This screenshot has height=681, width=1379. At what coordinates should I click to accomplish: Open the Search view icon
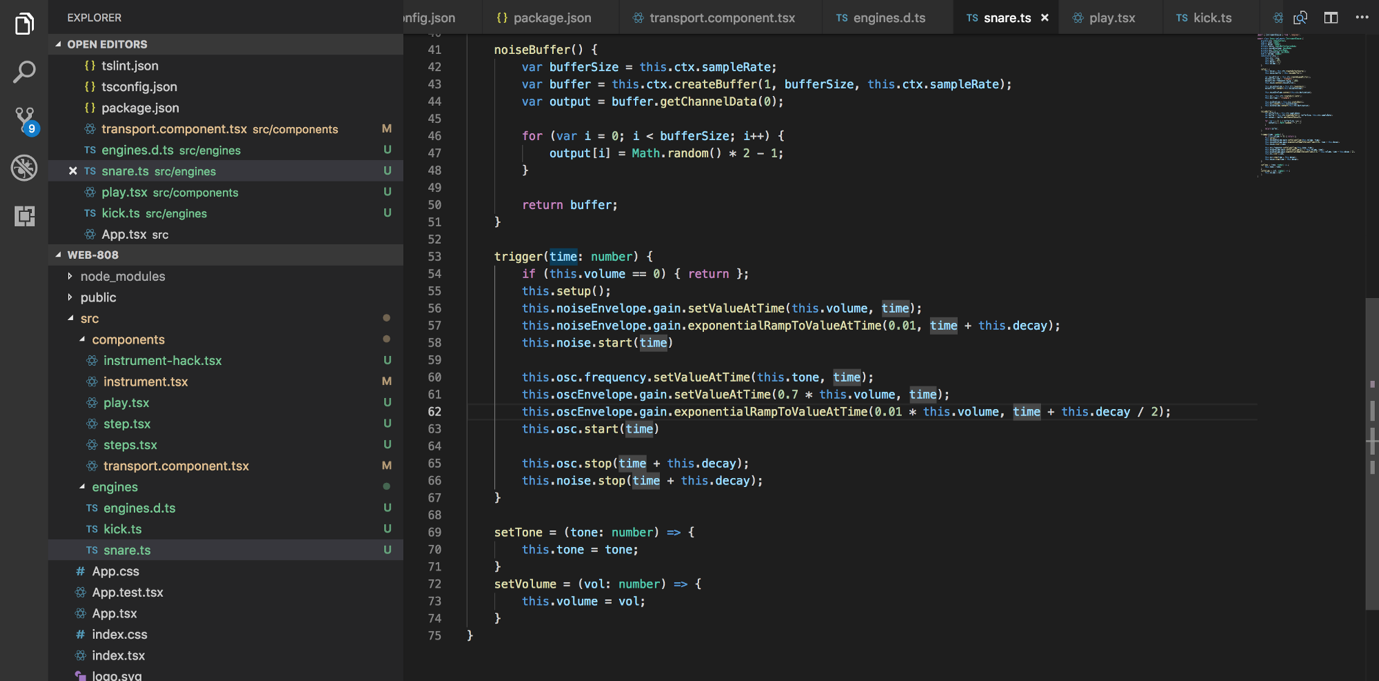(x=24, y=71)
